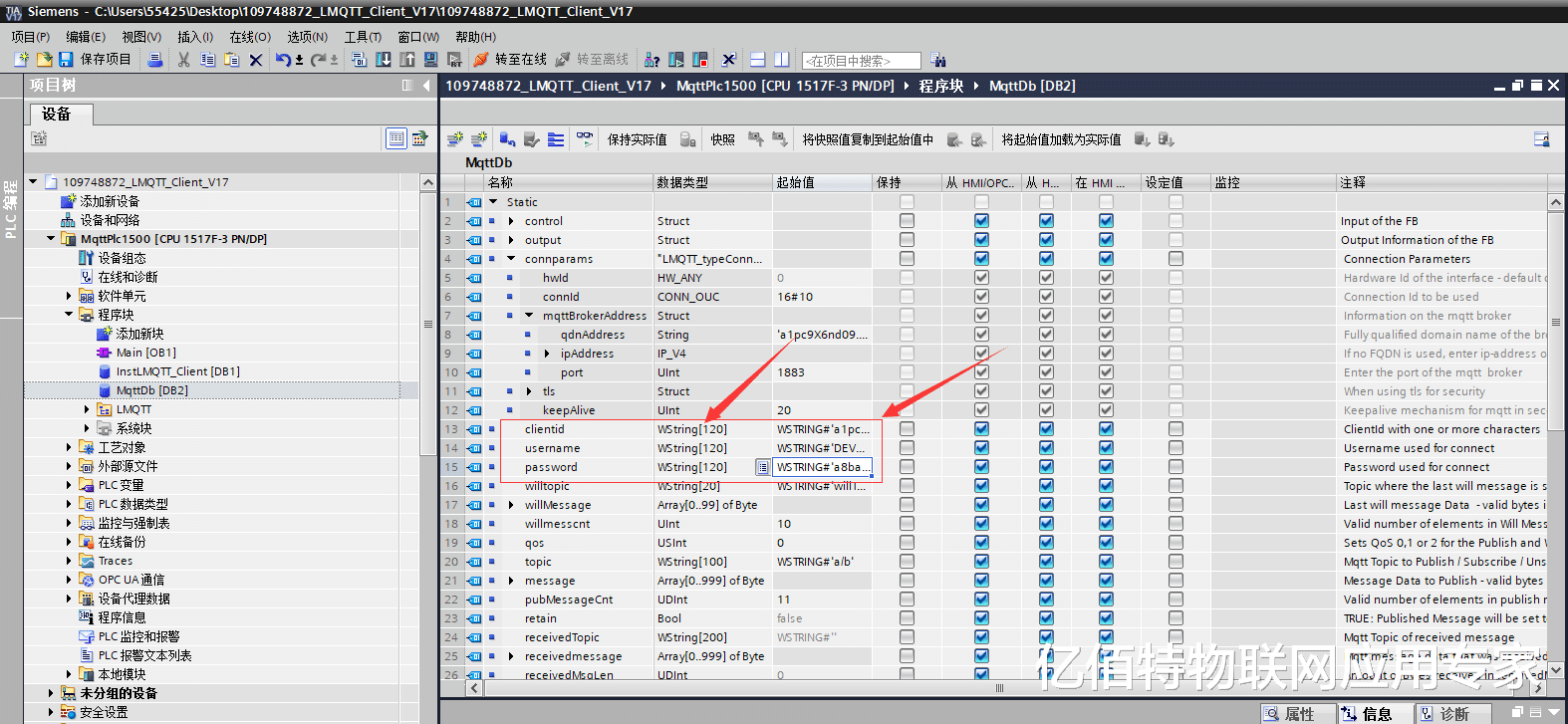Image resolution: width=1568 pixels, height=724 pixels.
Task: Click the split editor horizontally icon
Action: point(758,60)
